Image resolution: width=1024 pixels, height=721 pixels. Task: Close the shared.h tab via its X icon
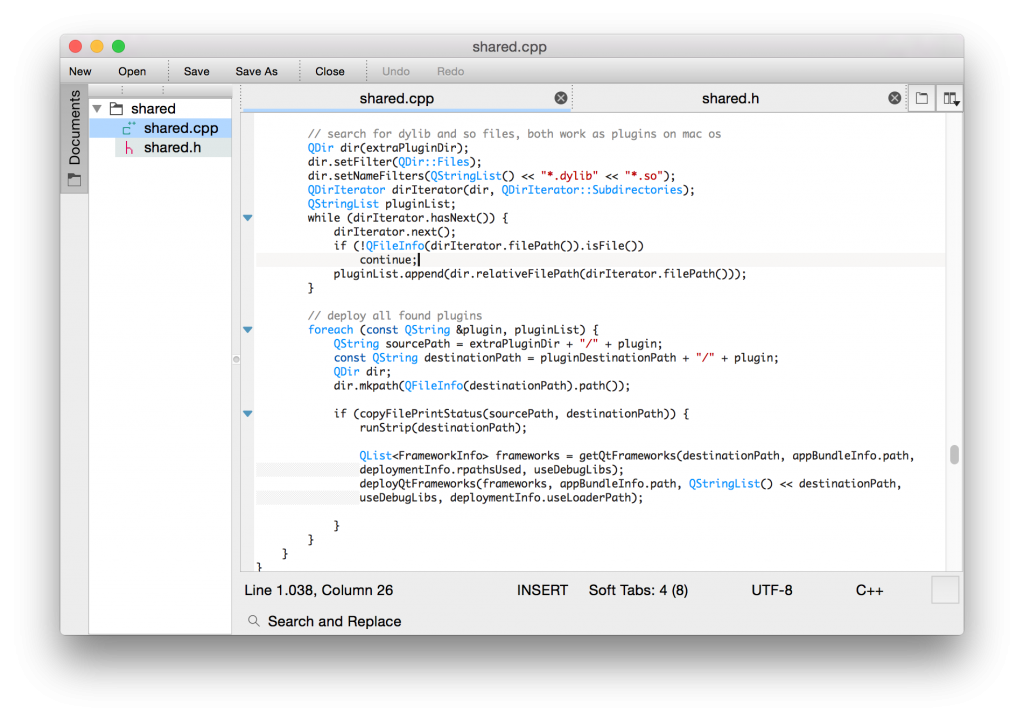[894, 97]
